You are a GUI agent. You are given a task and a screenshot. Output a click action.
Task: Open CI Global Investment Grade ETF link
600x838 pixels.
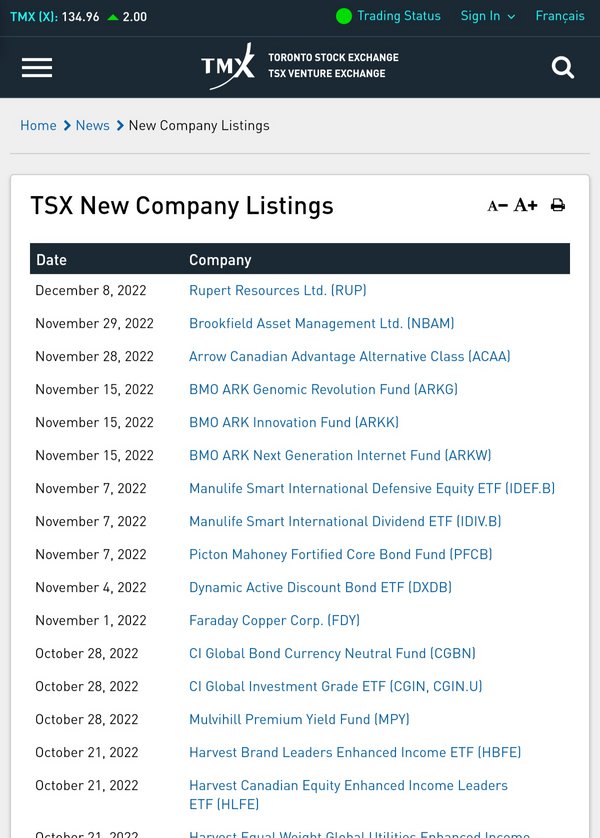pos(336,686)
